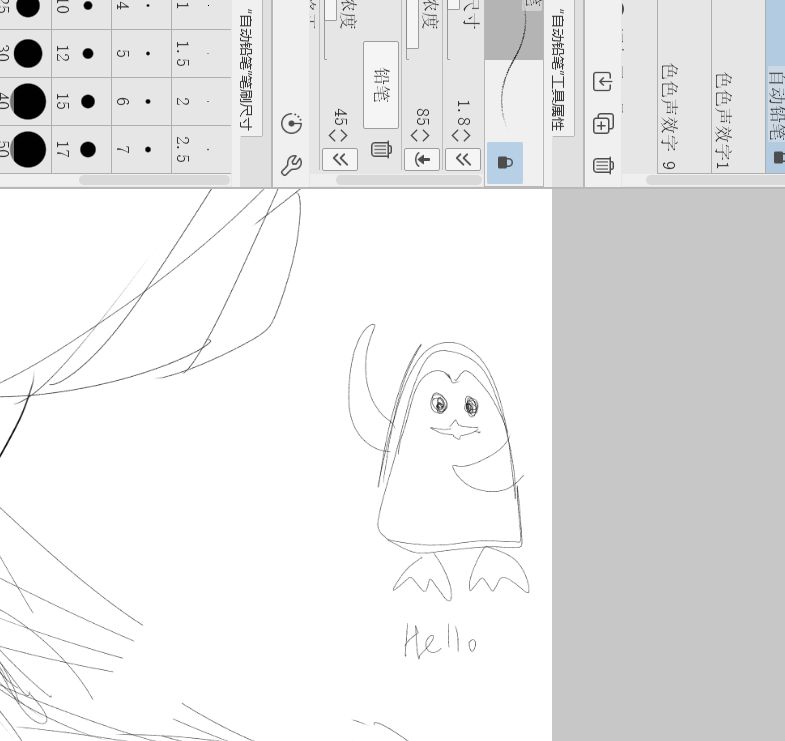Click the lock icon on the 自动铅笔 row
This screenshot has height=741, width=785.
point(779,157)
